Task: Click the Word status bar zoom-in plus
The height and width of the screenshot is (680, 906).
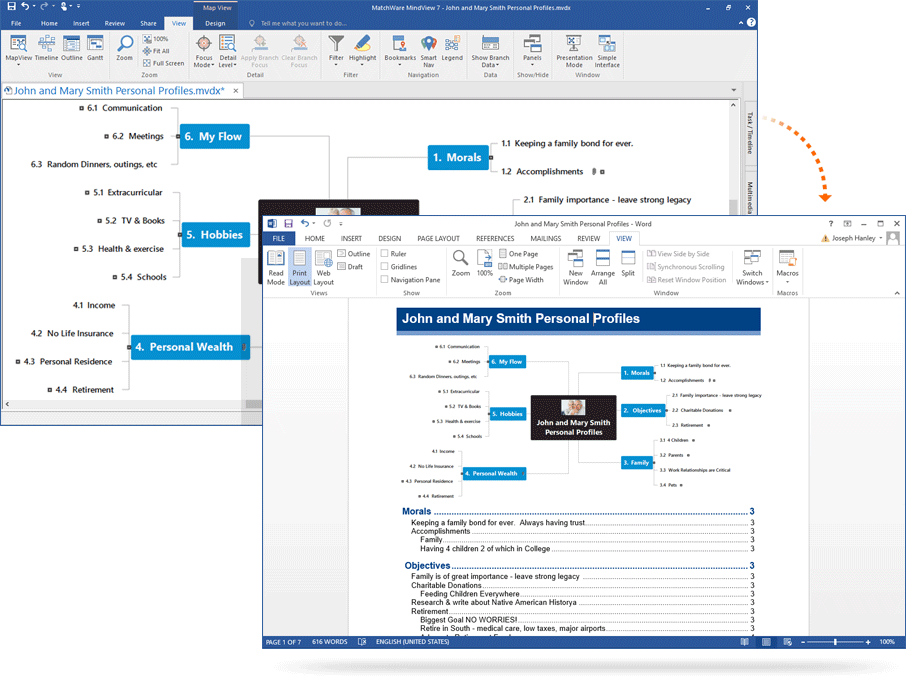Action: (868, 642)
